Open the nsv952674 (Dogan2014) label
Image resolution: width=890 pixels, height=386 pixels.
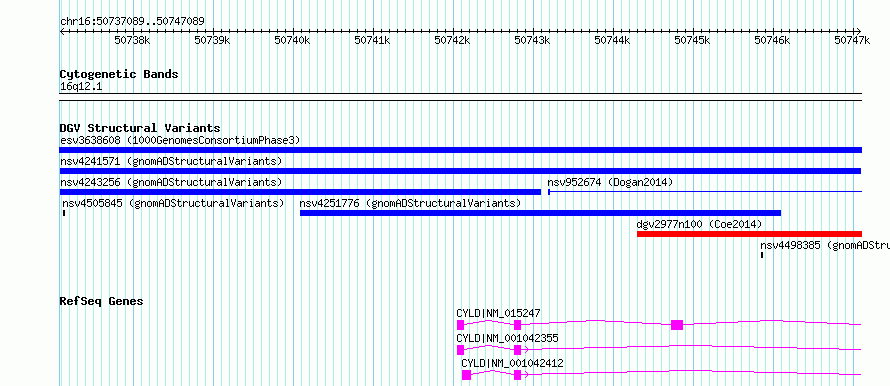tap(610, 182)
